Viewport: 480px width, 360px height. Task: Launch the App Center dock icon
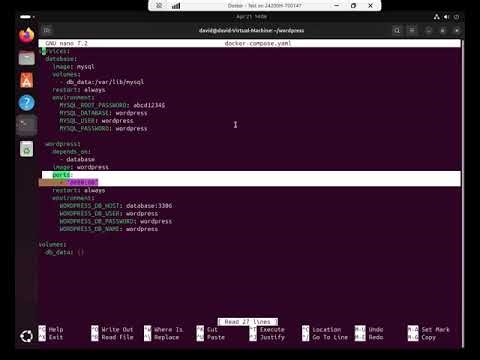click(26, 80)
